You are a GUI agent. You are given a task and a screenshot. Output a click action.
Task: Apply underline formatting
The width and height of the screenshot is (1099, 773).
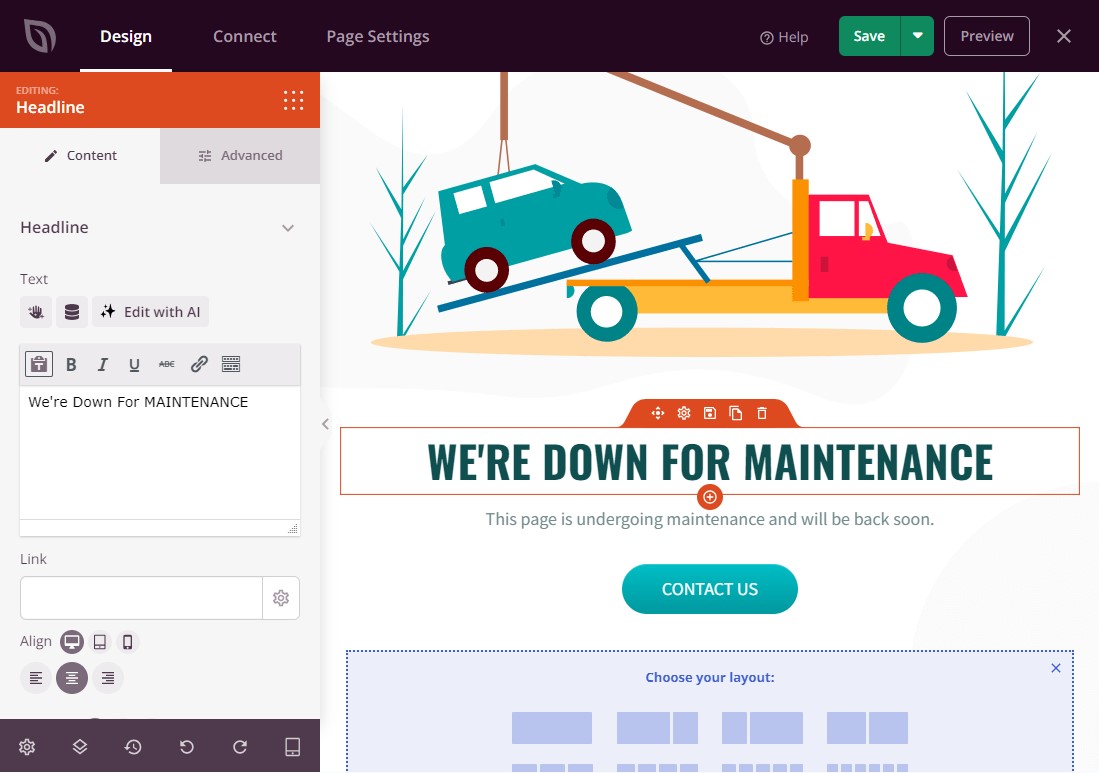134,364
